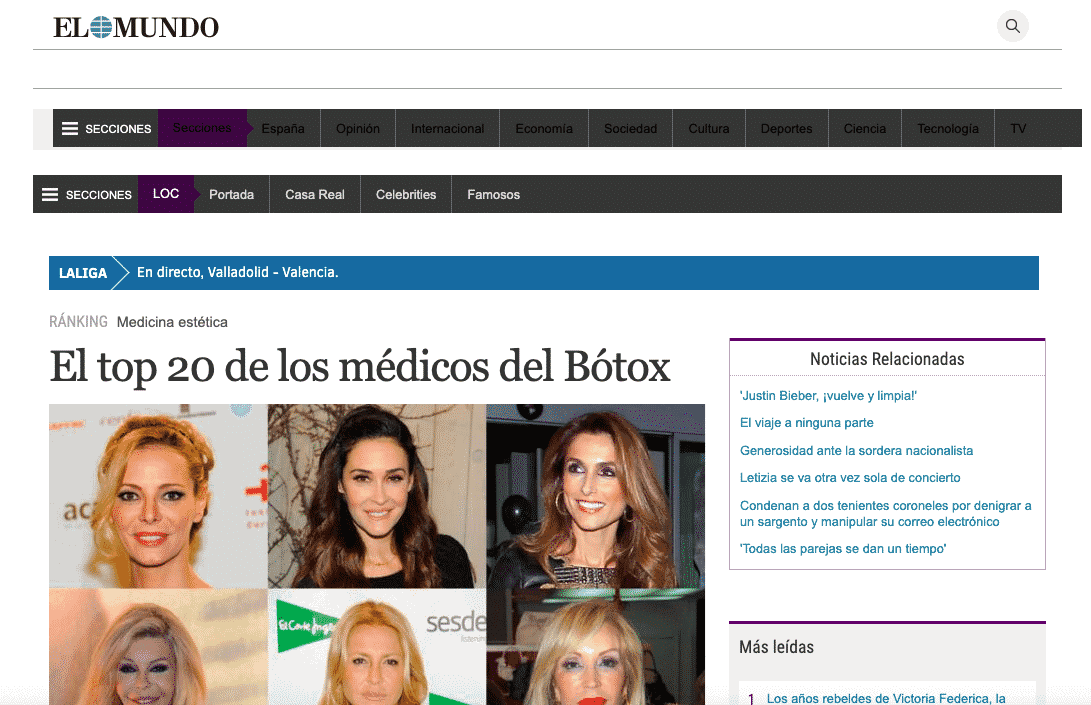Open 'Justin Bieber, ¡vuelve y limpia!' article
This screenshot has height=705, width=1091.
click(x=828, y=396)
